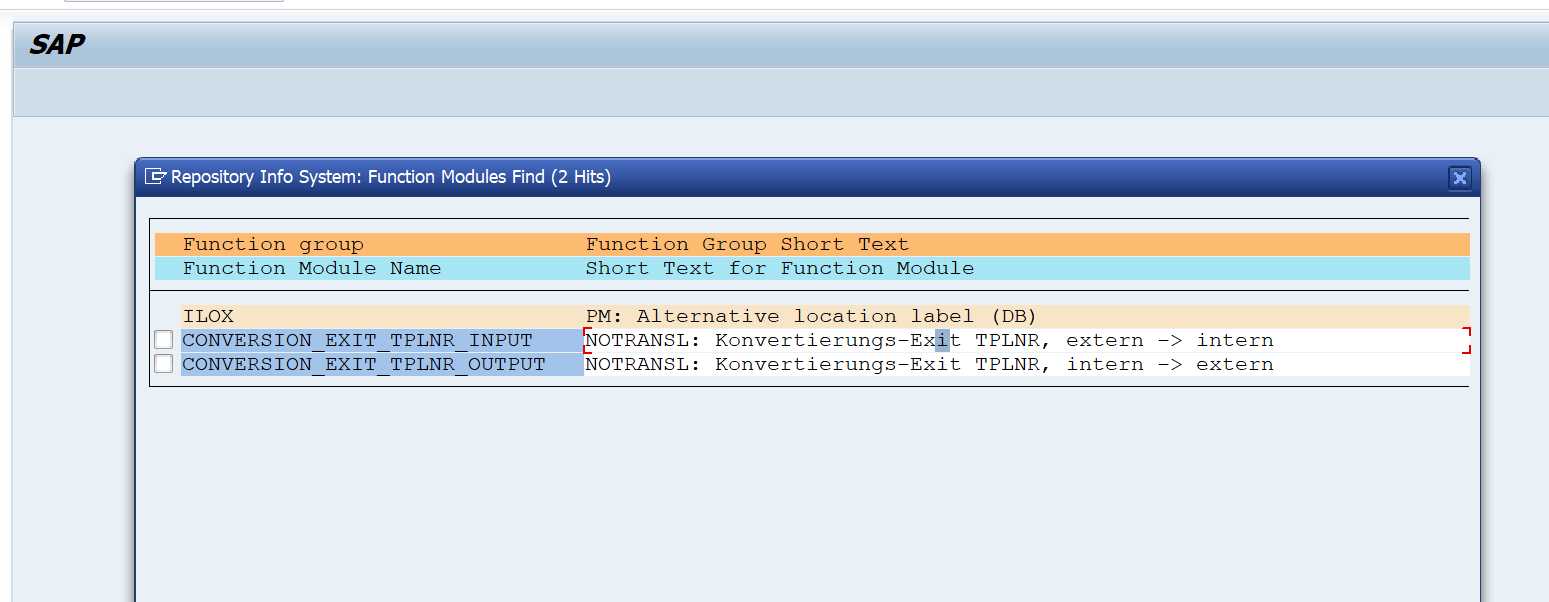Click the red bracket at selected row's right end
Viewport: 1549px width, 602px height.
(1465, 340)
